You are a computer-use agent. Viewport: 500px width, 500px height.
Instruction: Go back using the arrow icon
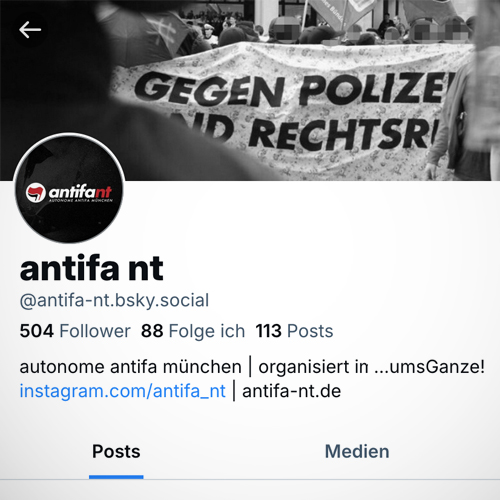click(x=30, y=30)
